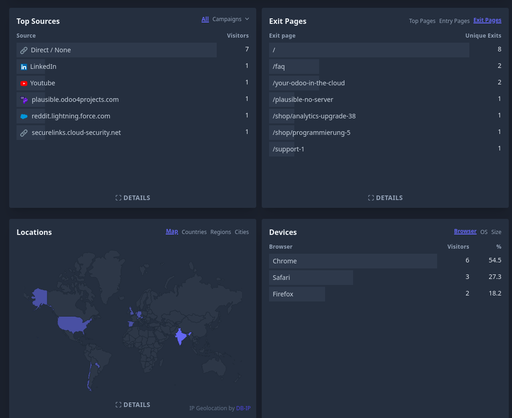Click the red Youtube icon
Screen dimensions: 512x418
24,83
